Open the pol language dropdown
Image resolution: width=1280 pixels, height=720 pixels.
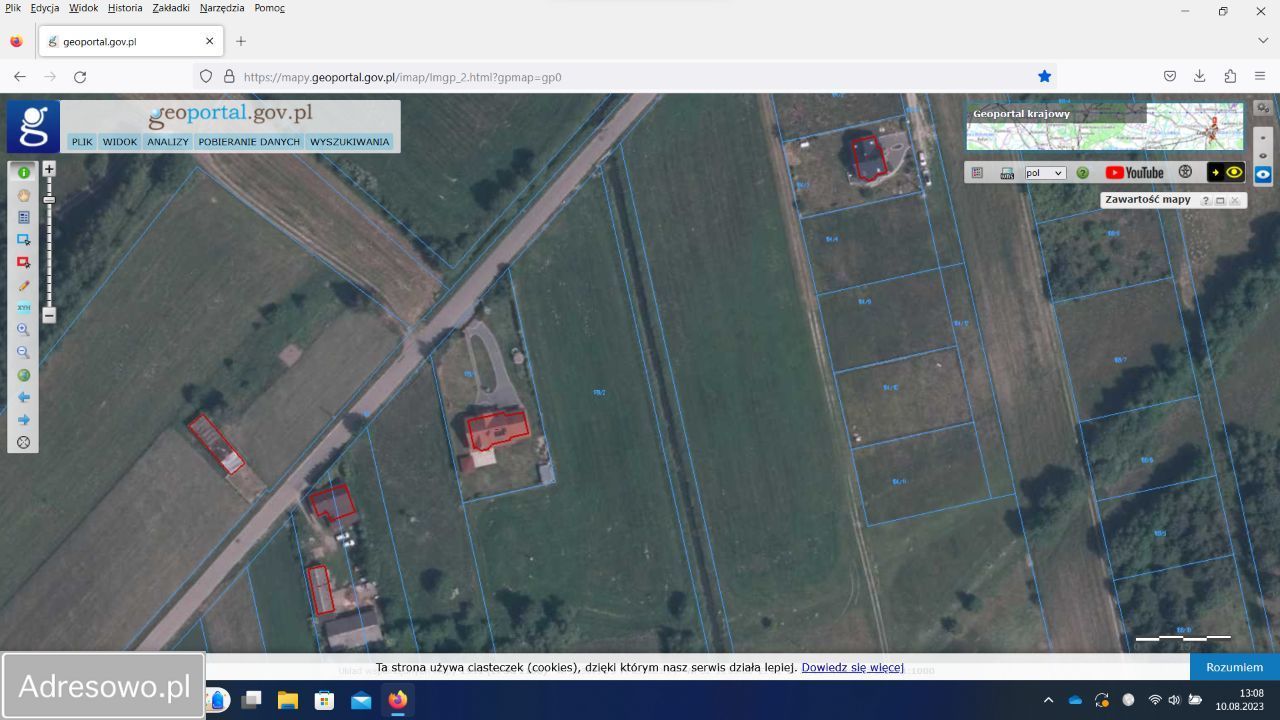[1045, 173]
